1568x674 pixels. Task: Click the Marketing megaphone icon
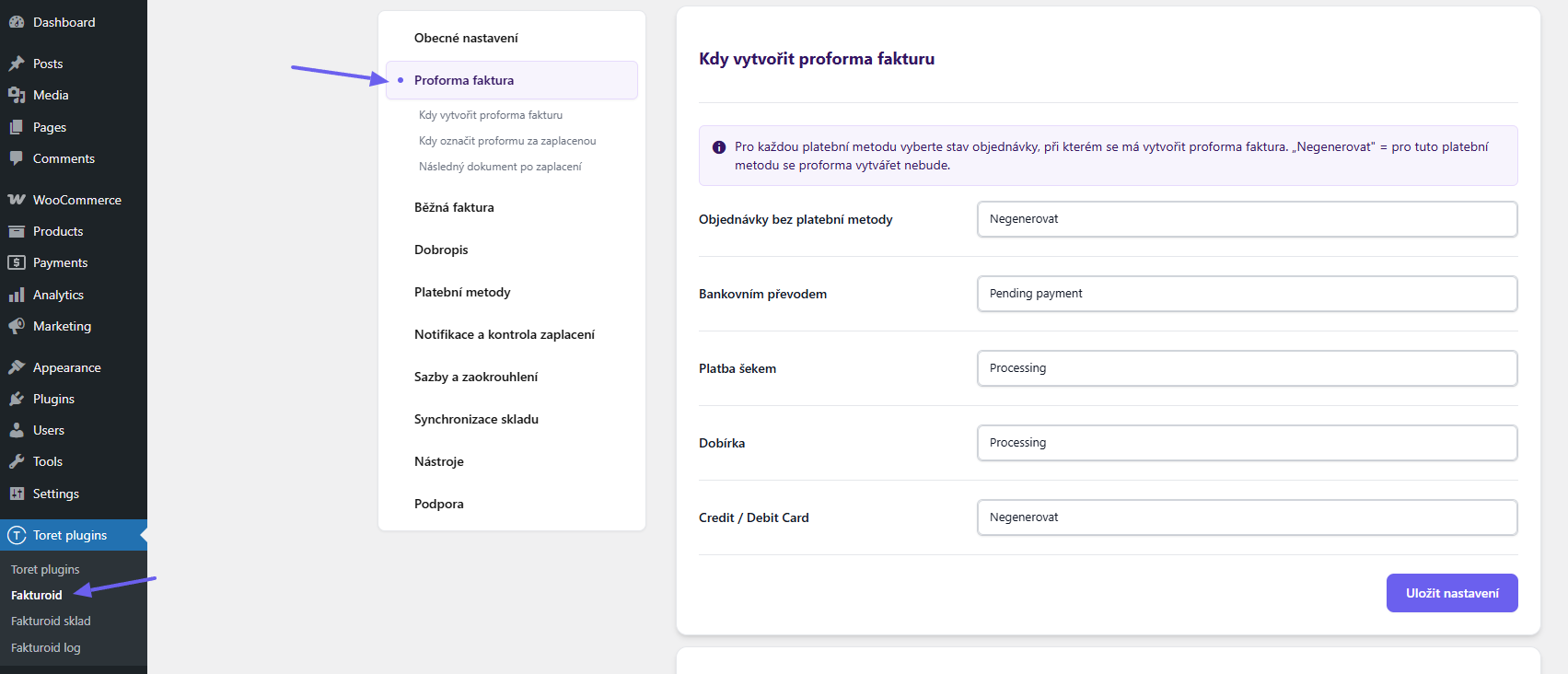17,326
